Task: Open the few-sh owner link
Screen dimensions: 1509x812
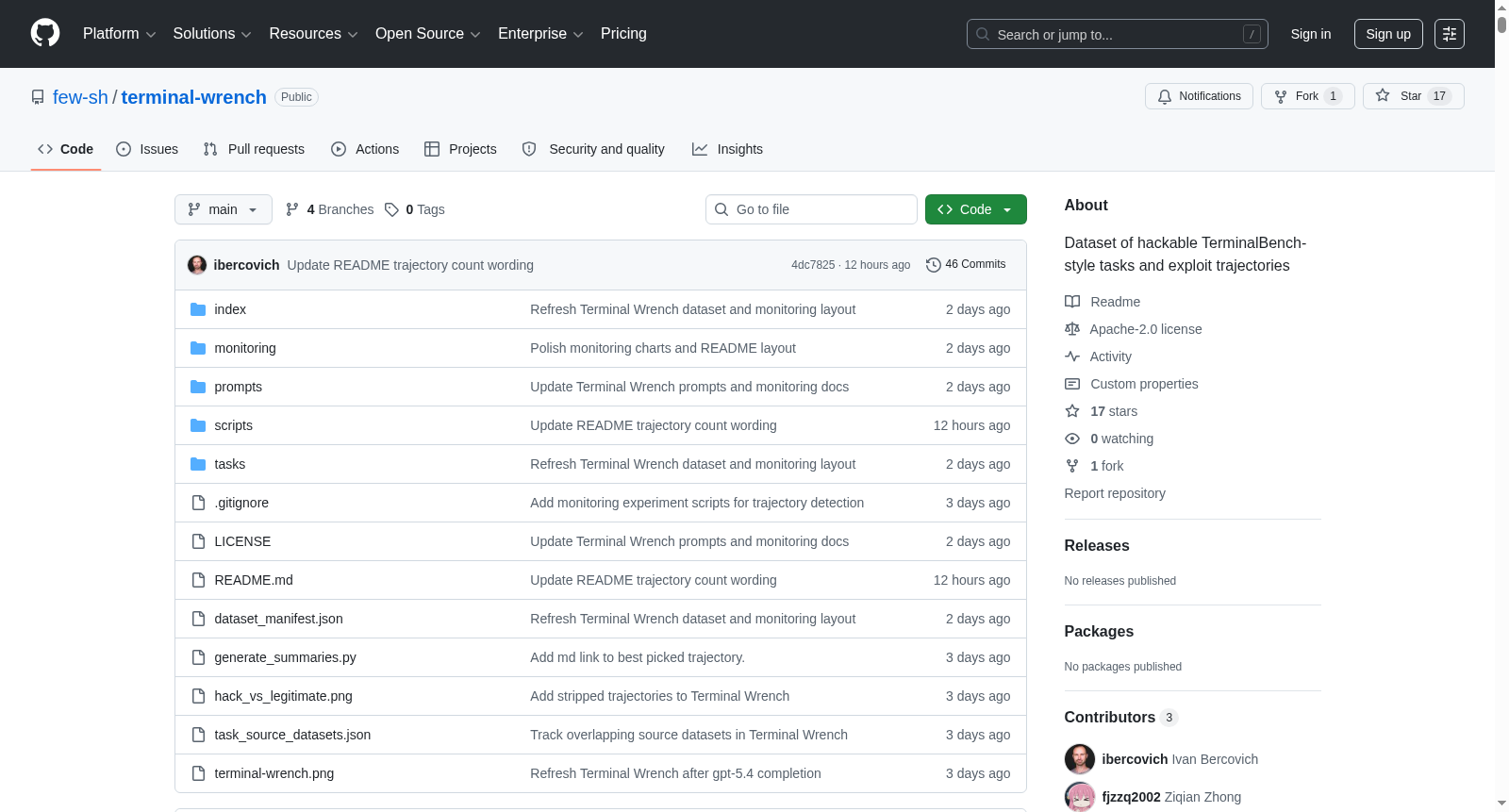Action: pos(80,97)
